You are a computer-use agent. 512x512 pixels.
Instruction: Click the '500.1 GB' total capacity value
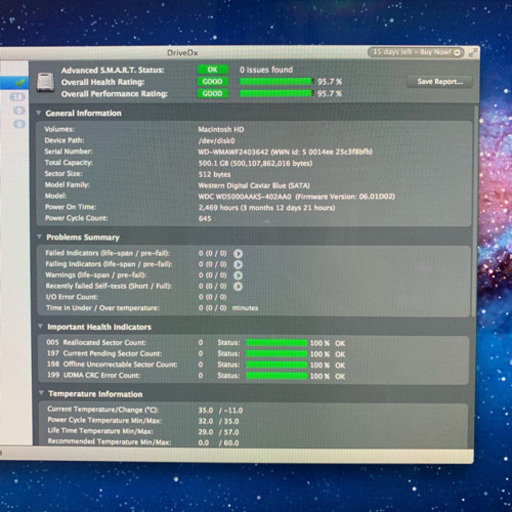click(213, 163)
